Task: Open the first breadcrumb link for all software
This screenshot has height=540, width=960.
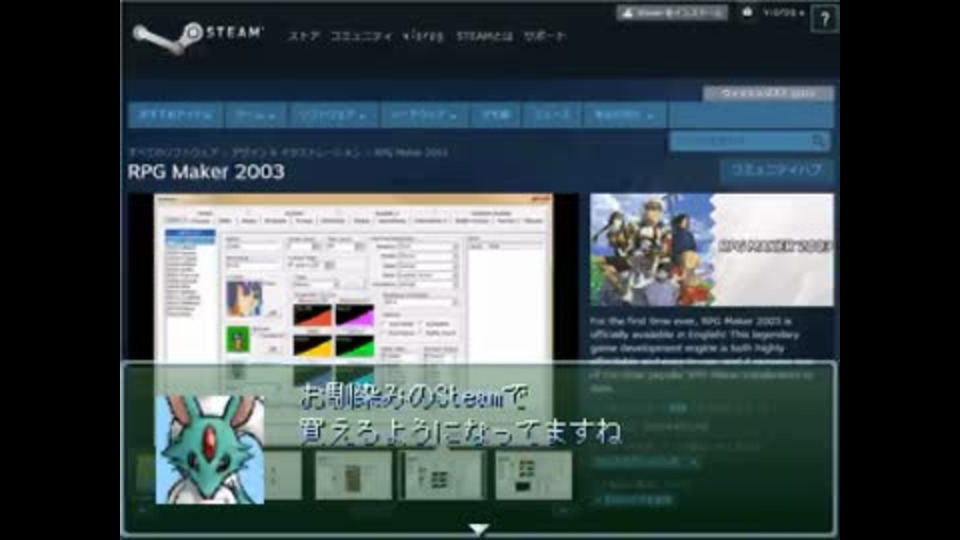Action: coord(173,152)
